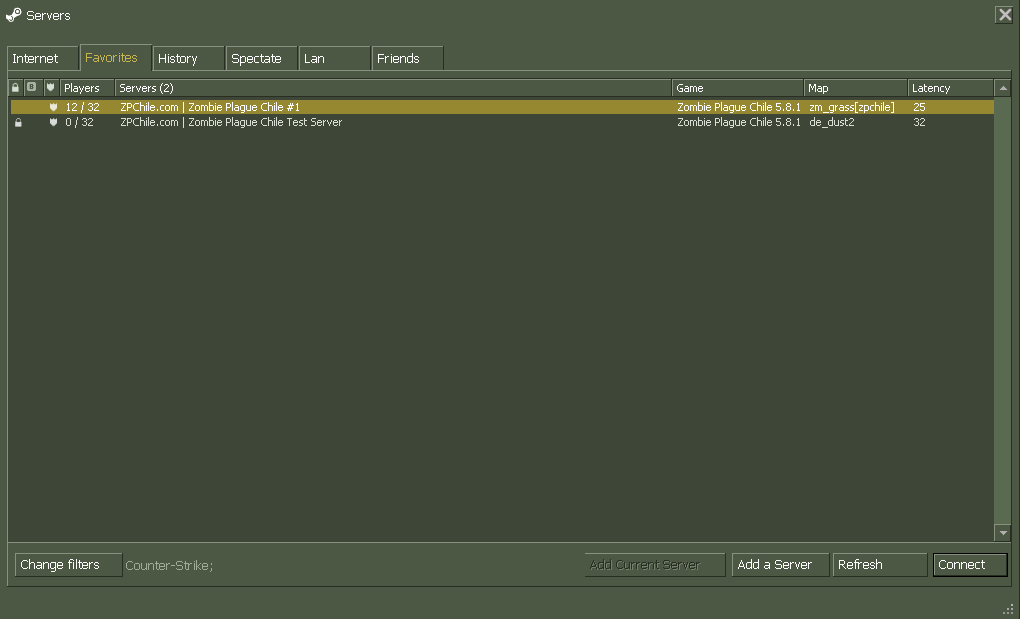Open the Lan tab
Image resolution: width=1020 pixels, height=619 pixels.
point(334,59)
